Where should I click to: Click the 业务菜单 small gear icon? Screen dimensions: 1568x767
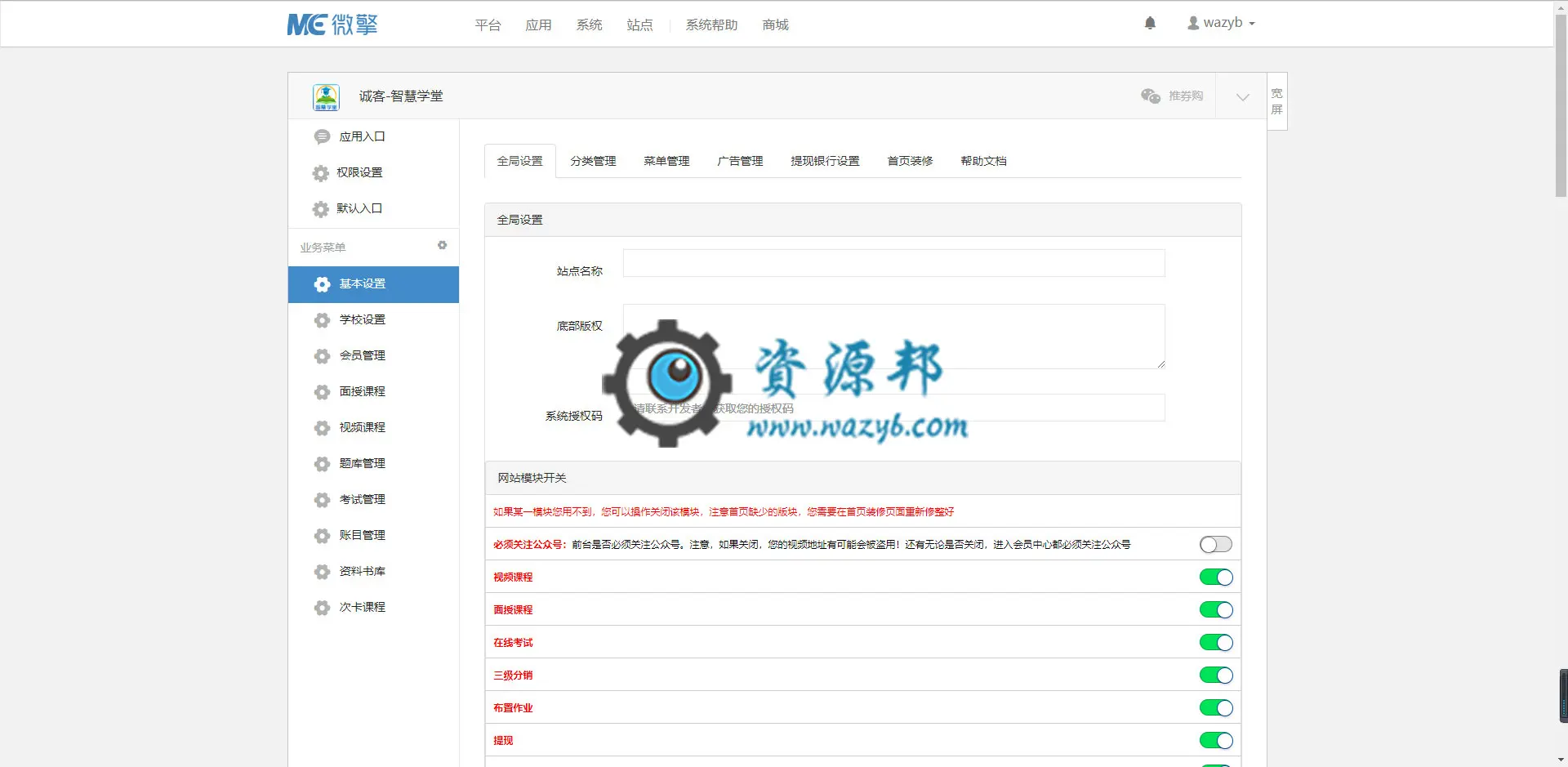point(442,245)
